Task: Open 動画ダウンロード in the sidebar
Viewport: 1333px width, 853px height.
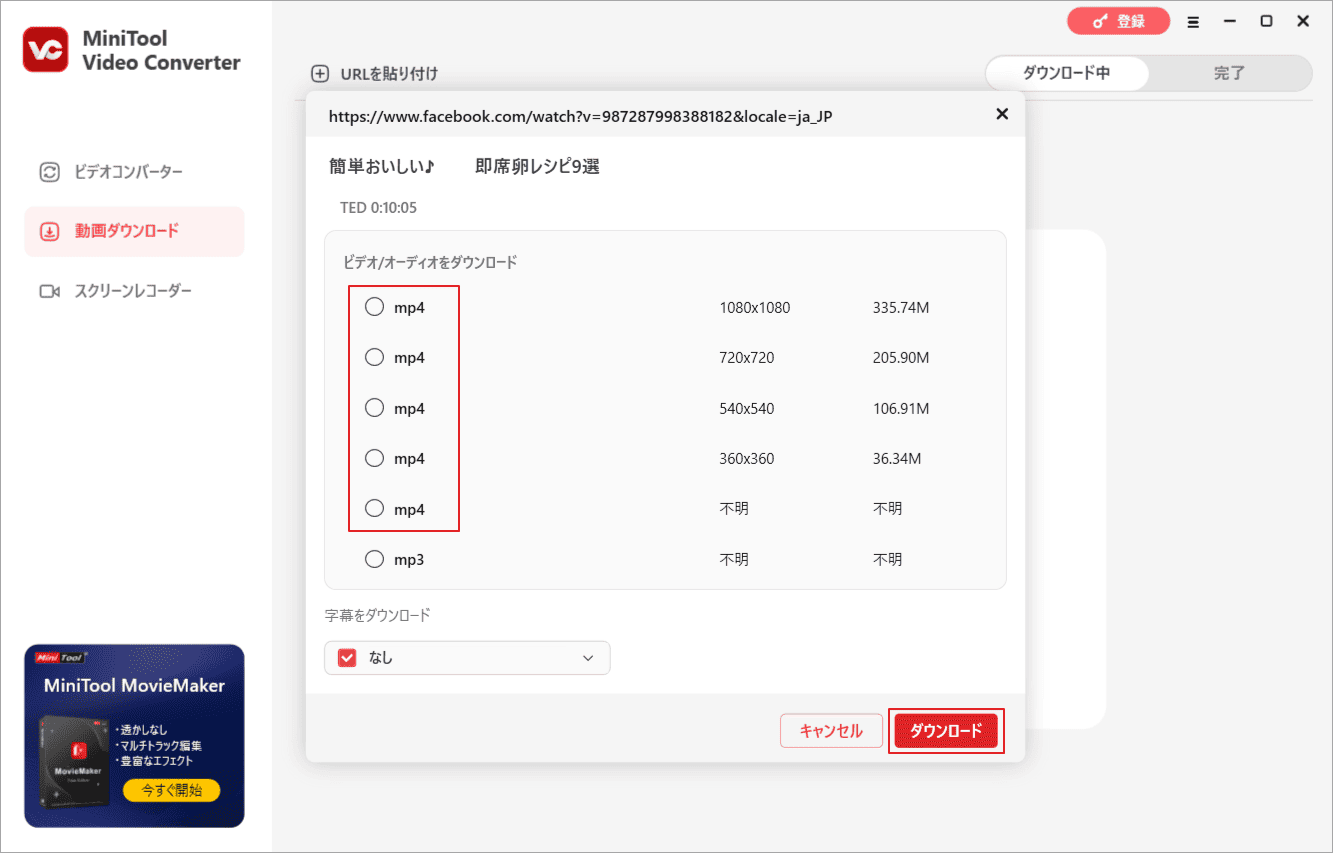Action: pyautogui.click(x=133, y=231)
